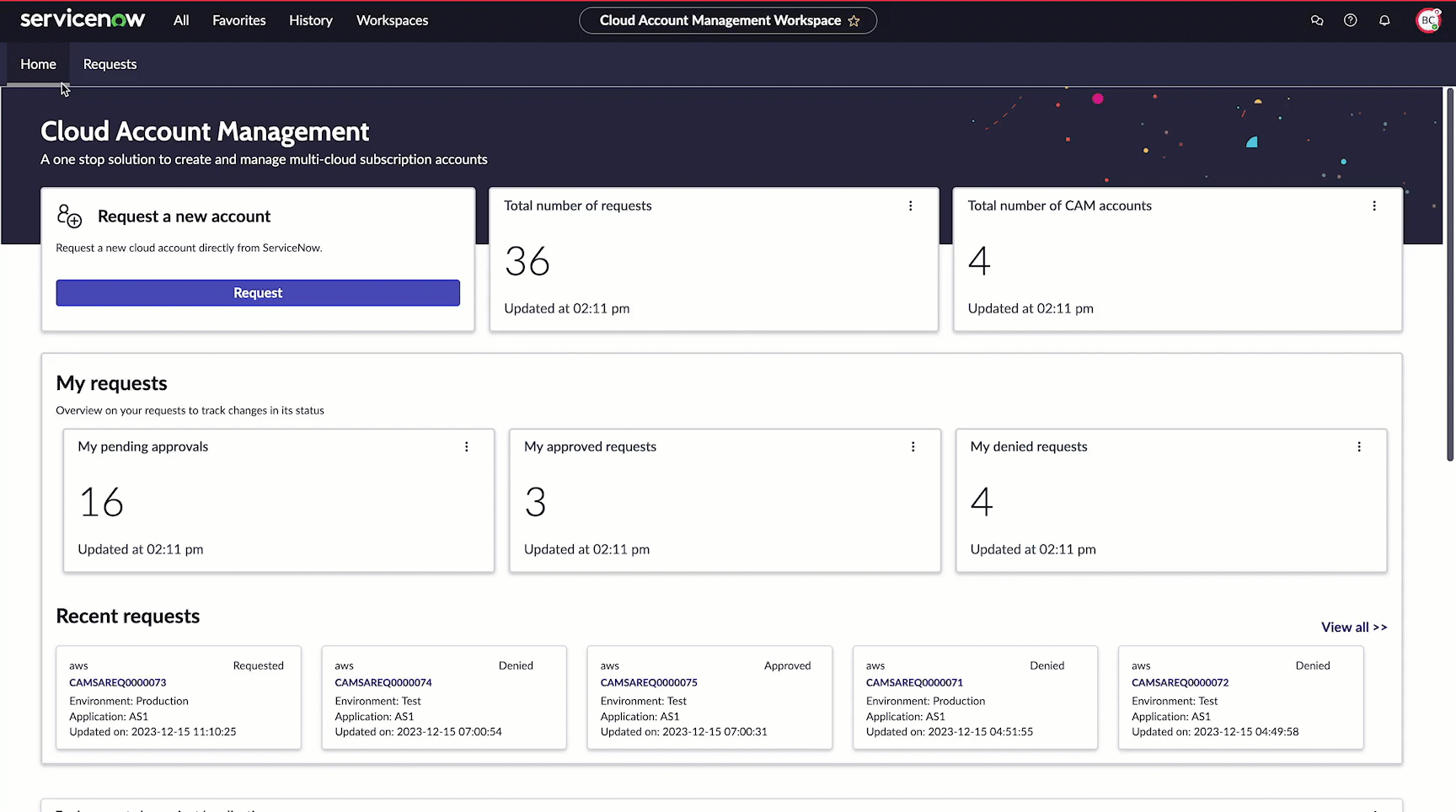Open options menu for Total number of requests
Screen dimensions: 1456x812
(x=910, y=206)
